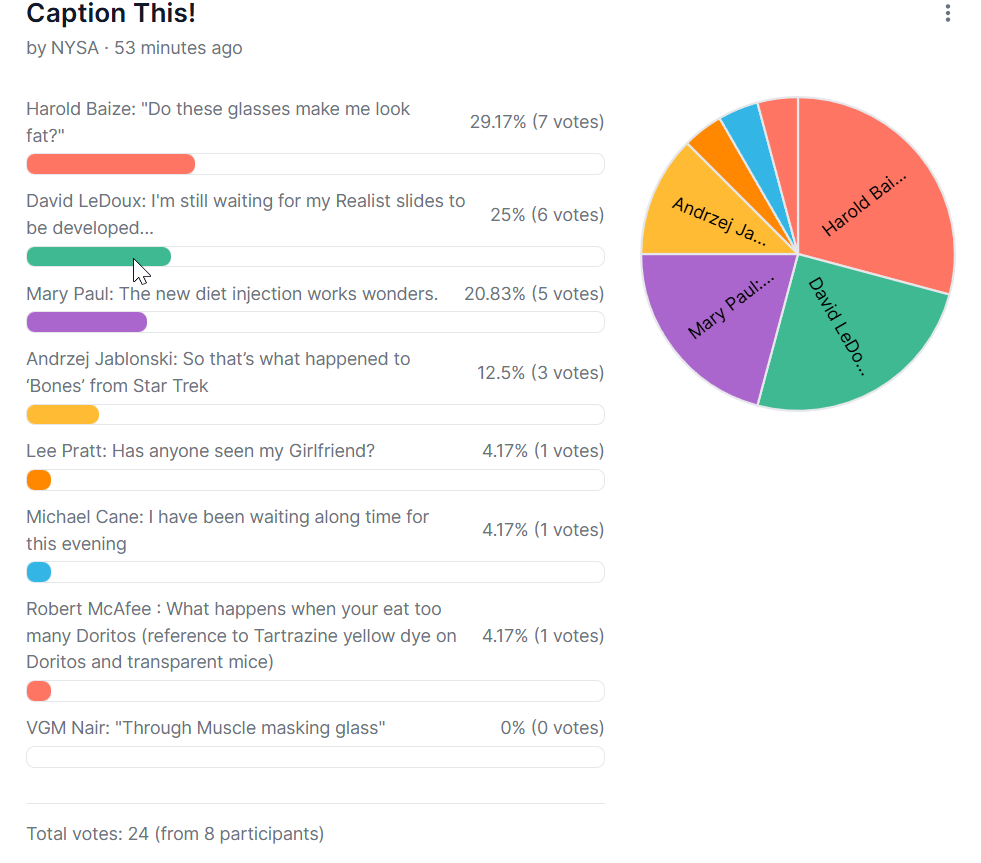Click Lee Pratt's orange vote bar

(x=39, y=480)
